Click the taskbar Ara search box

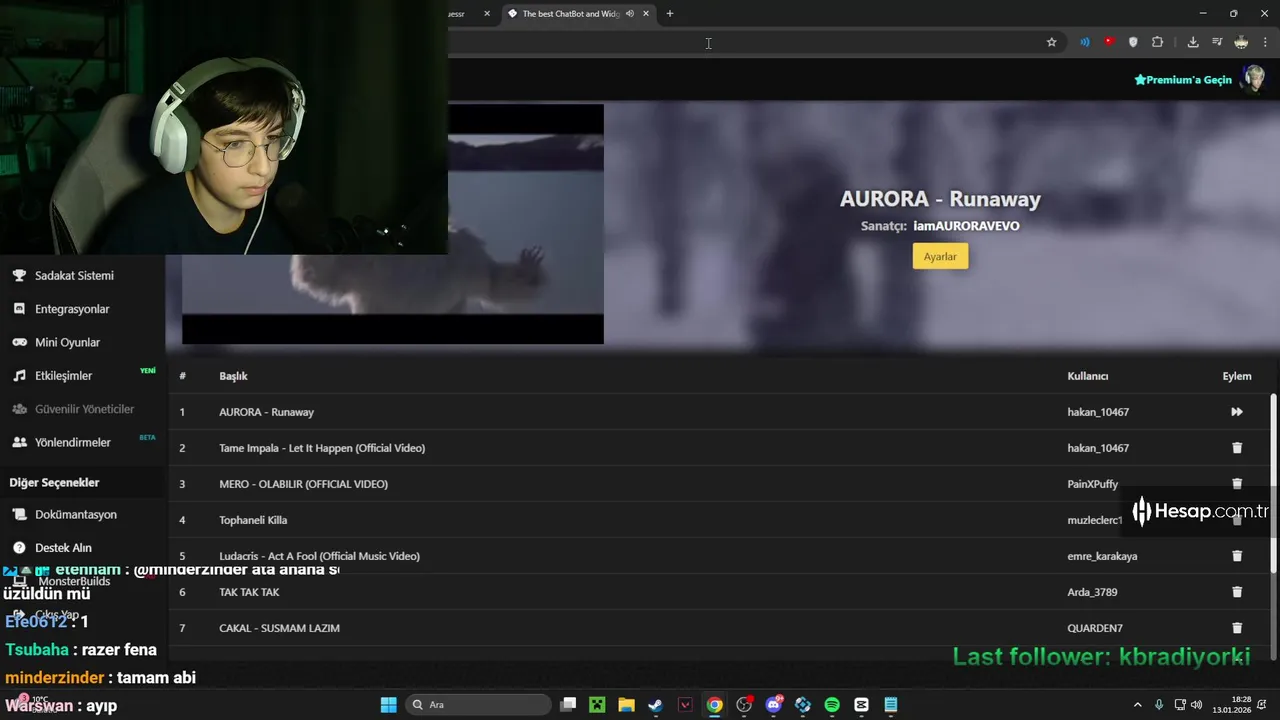[x=479, y=705]
